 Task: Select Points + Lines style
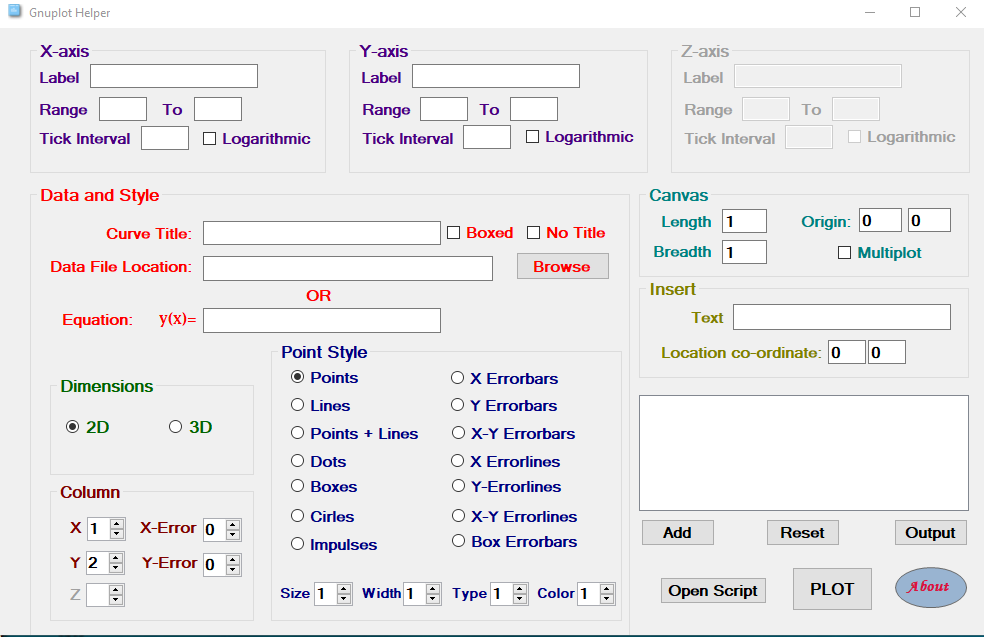tap(298, 434)
